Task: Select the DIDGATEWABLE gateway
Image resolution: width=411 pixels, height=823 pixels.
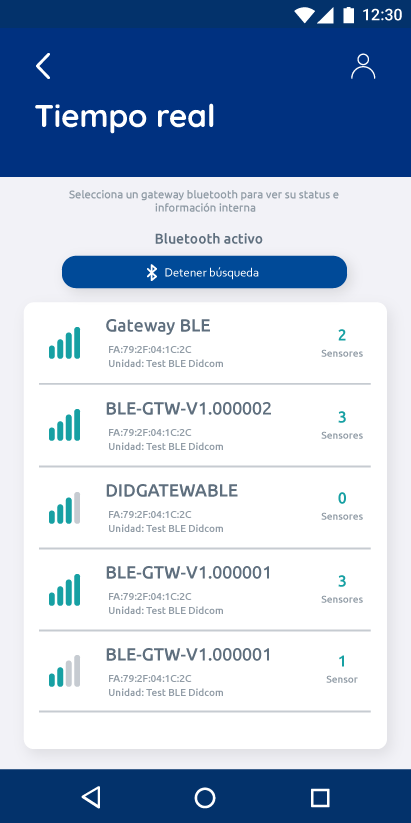Action: pyautogui.click(x=205, y=508)
